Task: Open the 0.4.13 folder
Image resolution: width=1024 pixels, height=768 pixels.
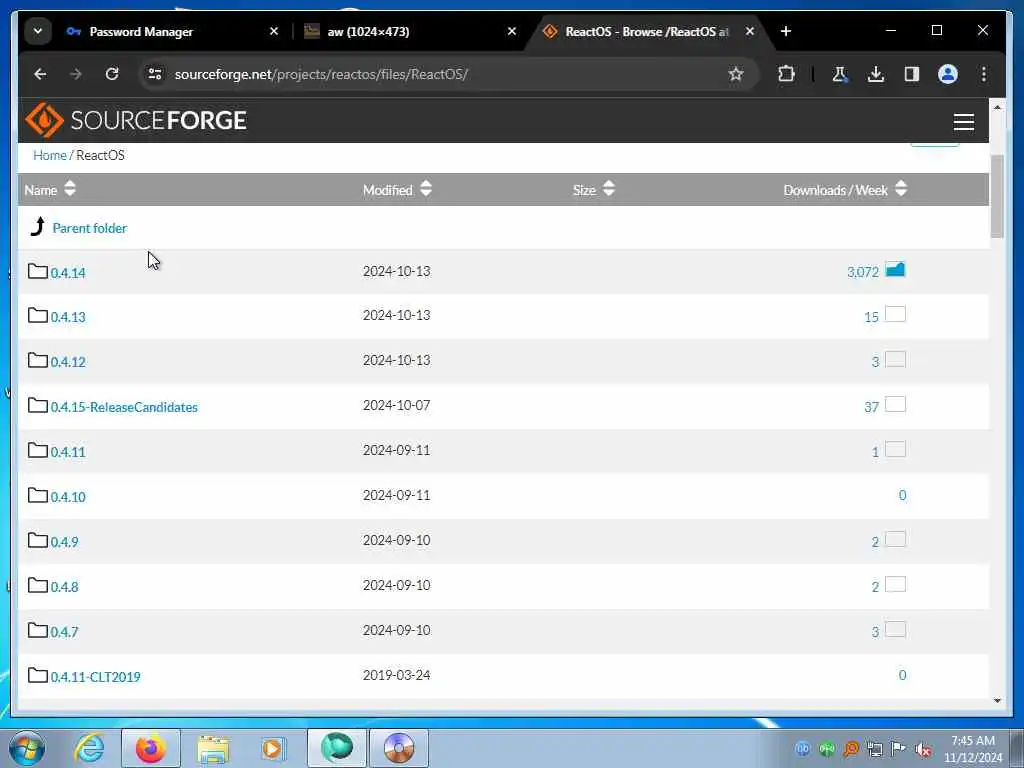Action: pos(68,317)
